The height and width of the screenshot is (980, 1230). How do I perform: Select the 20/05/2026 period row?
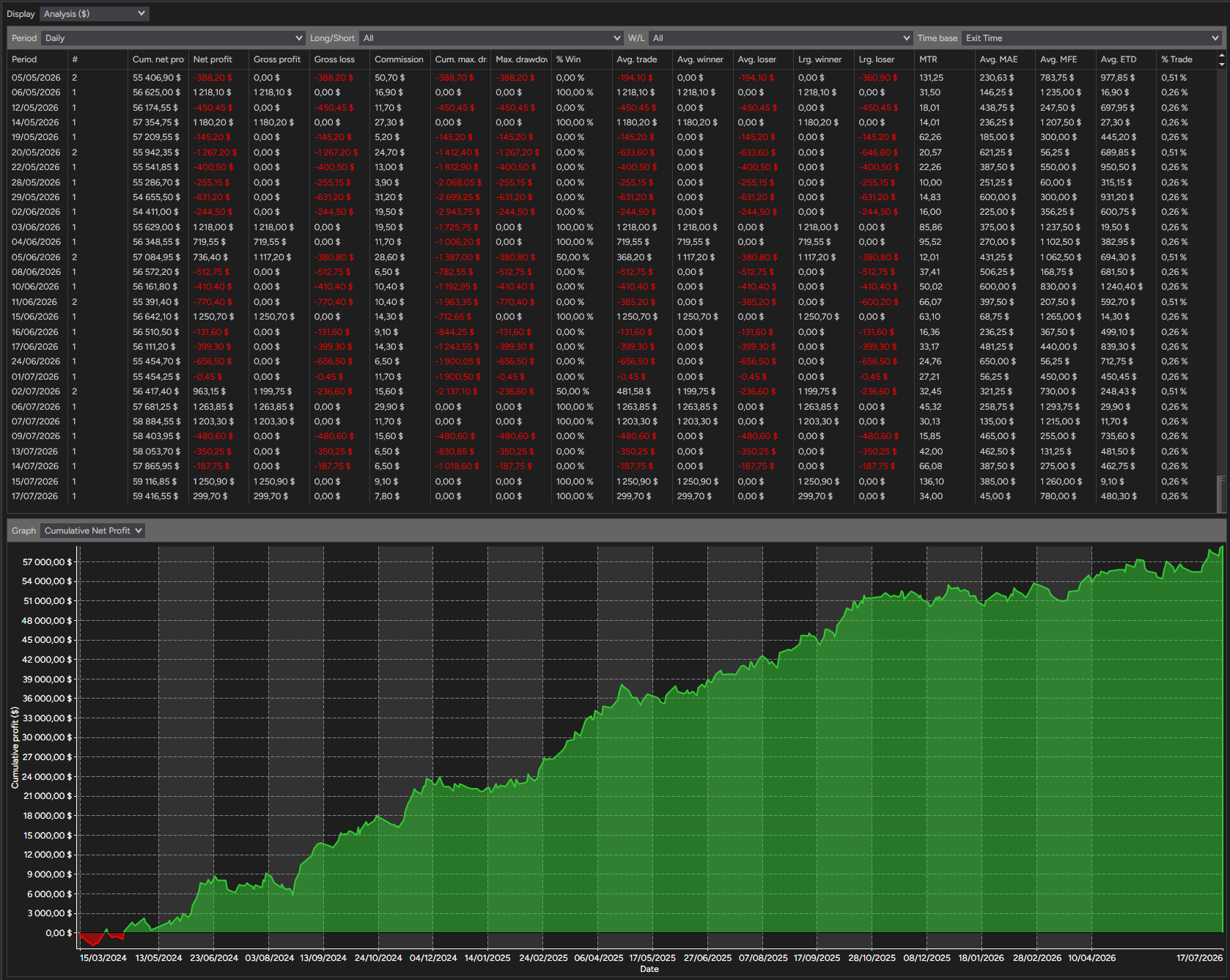(612, 152)
